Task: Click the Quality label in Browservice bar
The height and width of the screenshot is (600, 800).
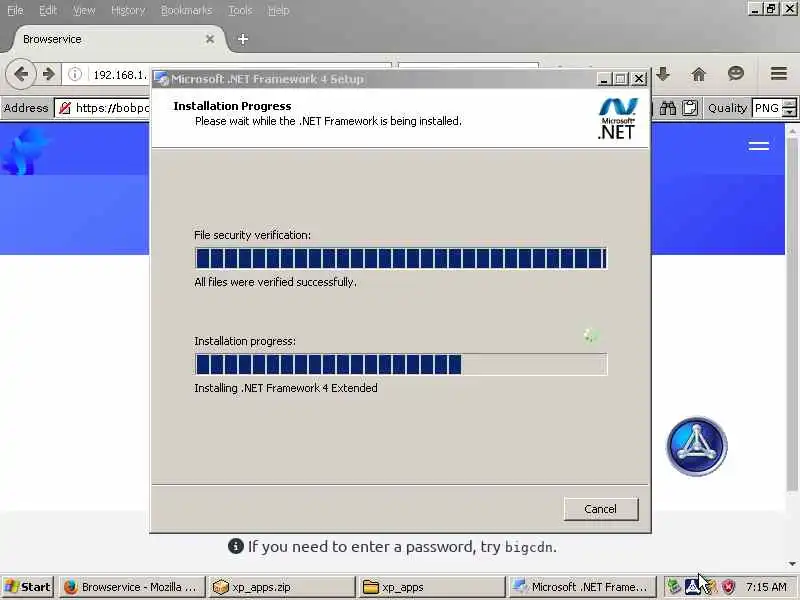Action: (x=727, y=108)
